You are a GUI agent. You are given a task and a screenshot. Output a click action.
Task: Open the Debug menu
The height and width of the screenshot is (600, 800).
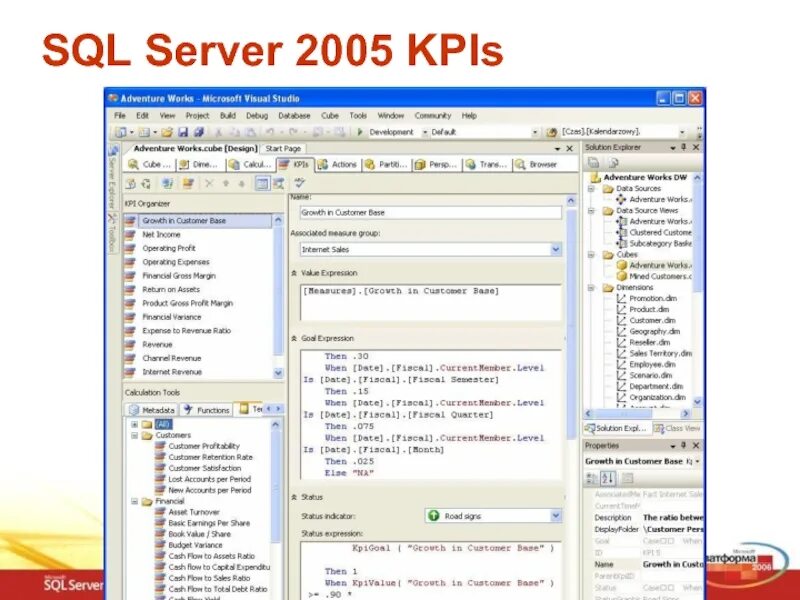[x=257, y=116]
